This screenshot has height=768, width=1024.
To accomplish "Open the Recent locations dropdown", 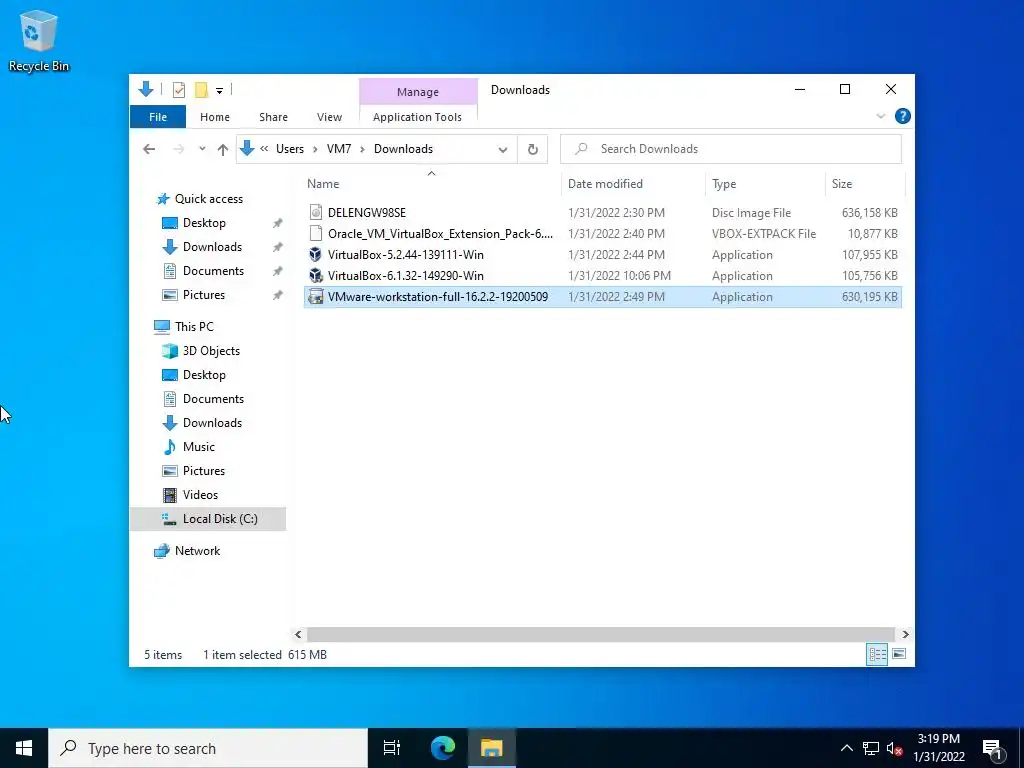I will pyautogui.click(x=202, y=149).
